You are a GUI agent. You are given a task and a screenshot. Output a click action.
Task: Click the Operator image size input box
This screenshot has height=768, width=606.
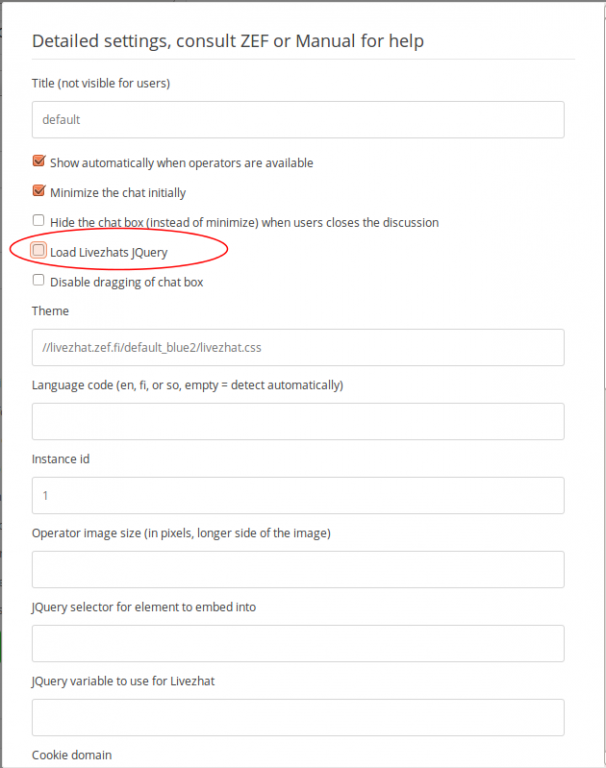point(298,569)
